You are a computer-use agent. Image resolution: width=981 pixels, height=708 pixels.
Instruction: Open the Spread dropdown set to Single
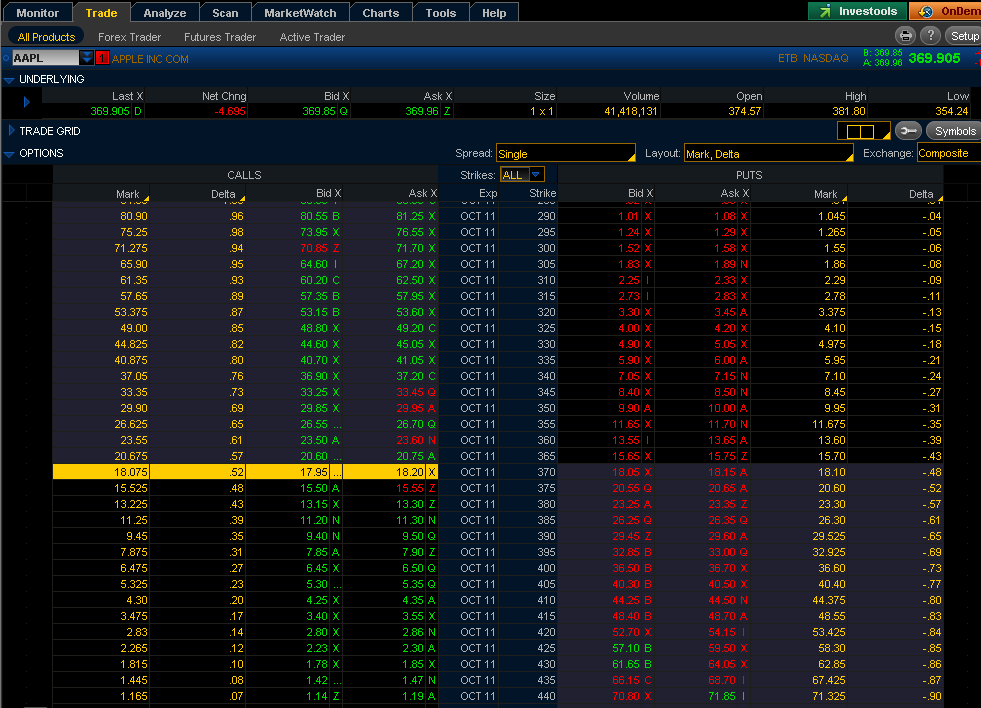[x=566, y=154]
